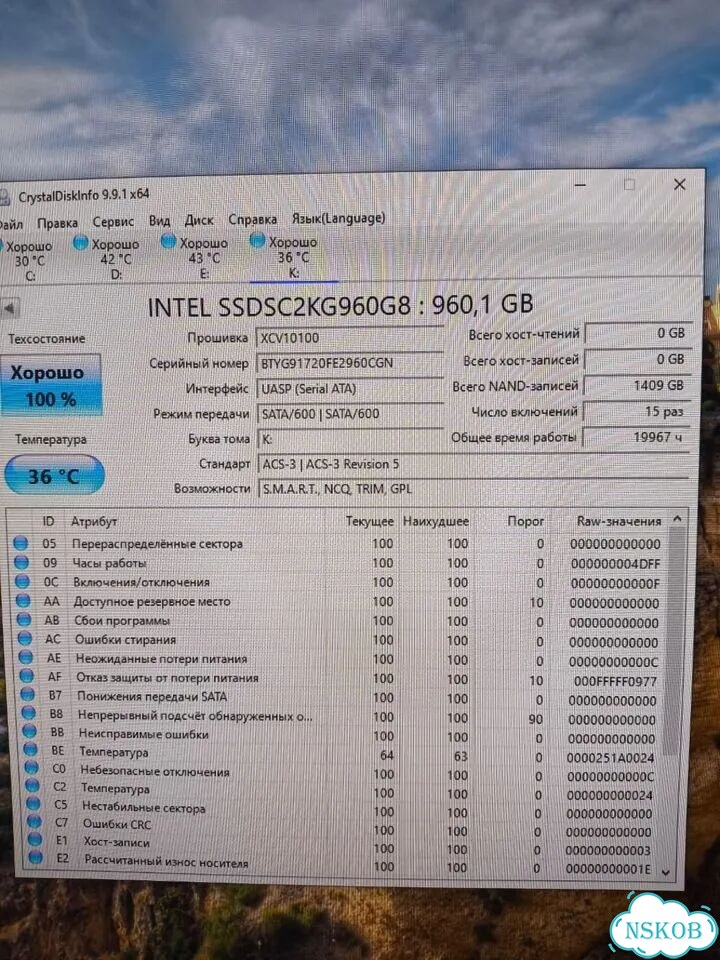
Task: Click the attribute list vertical scrollbar thumb
Action: [x=672, y=640]
